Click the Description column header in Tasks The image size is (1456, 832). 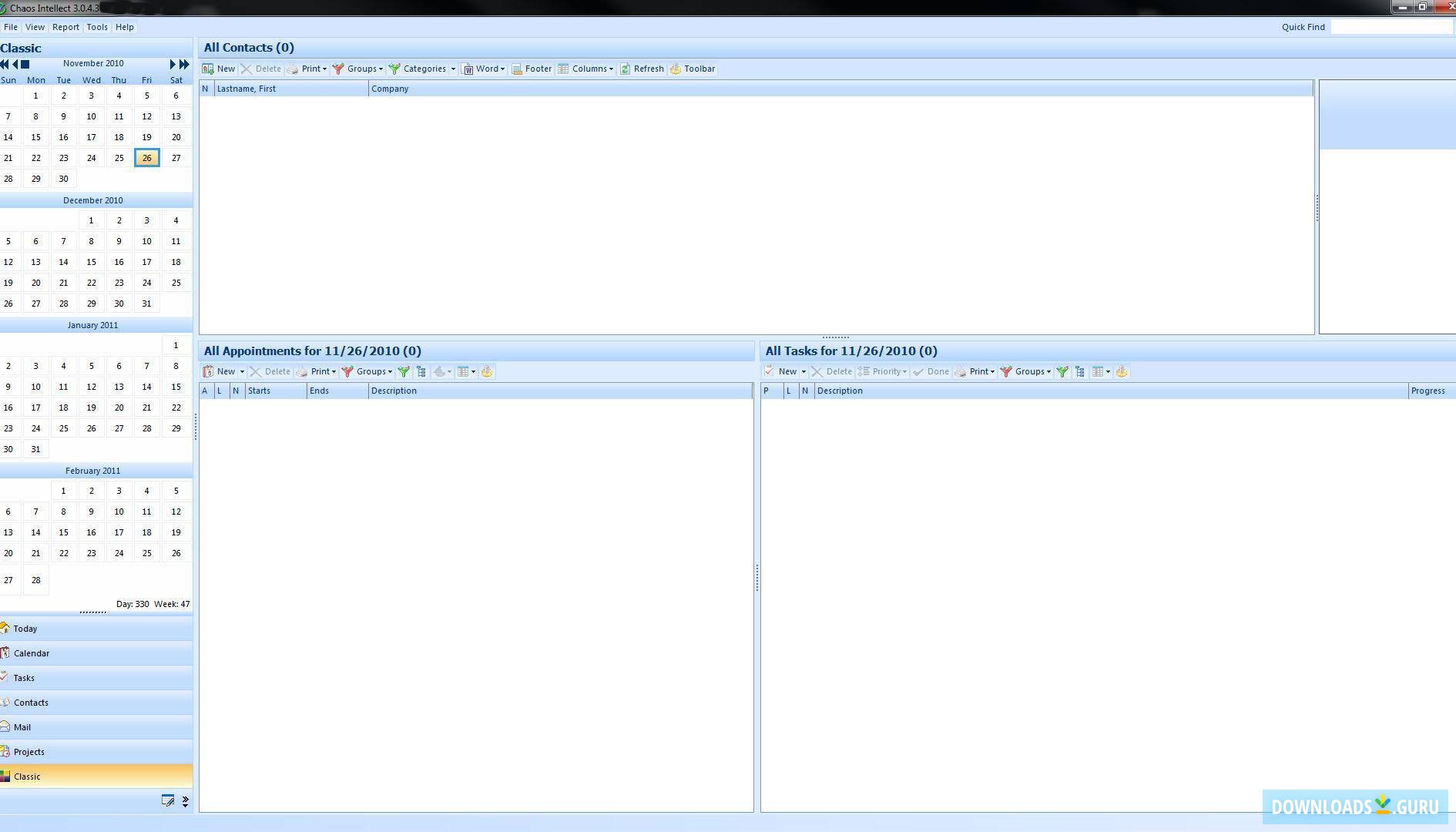pyautogui.click(x=1111, y=391)
